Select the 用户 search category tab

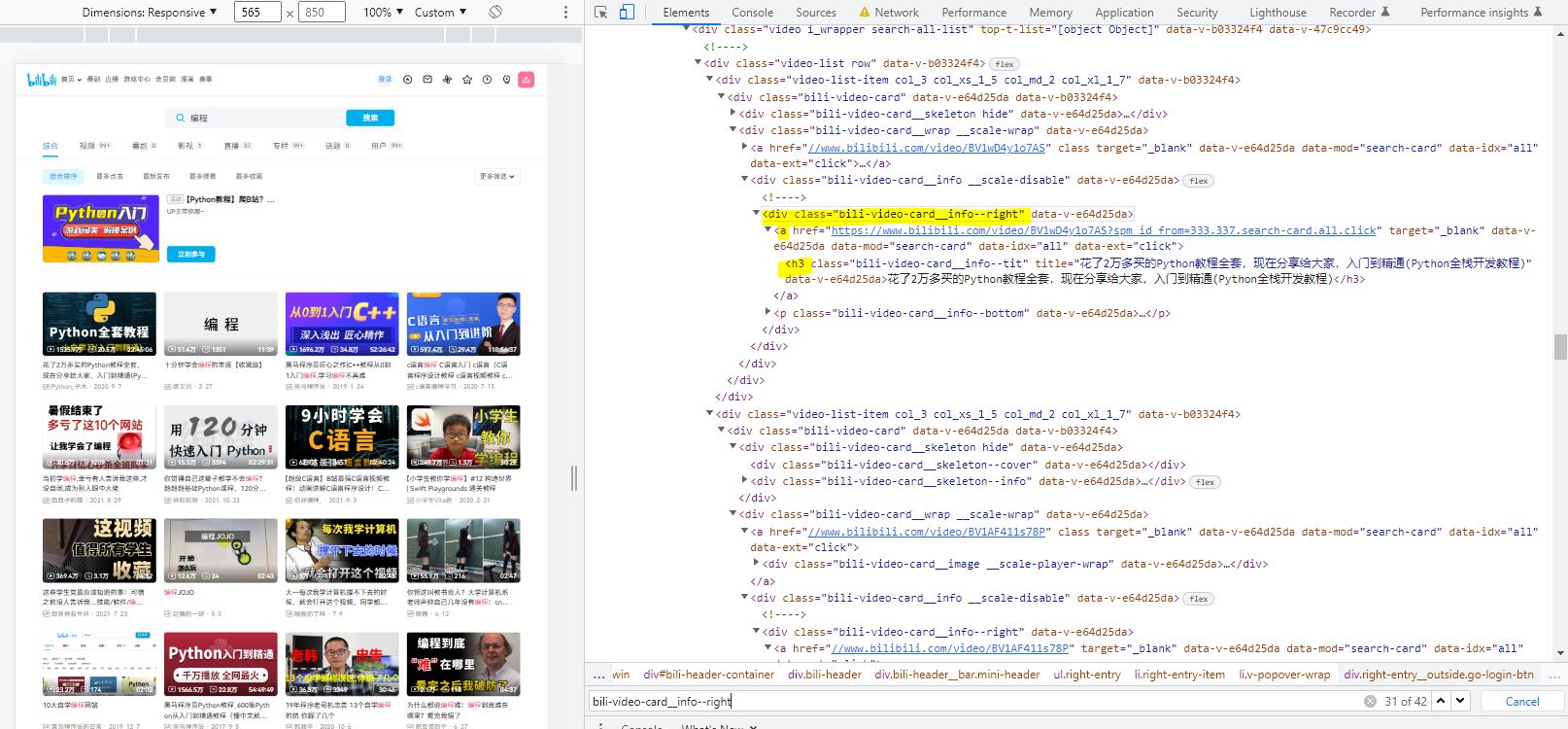point(387,146)
